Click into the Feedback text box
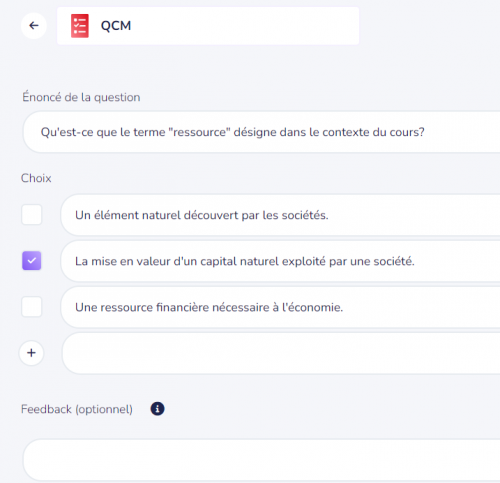Image resolution: width=500 pixels, height=483 pixels. point(262,460)
